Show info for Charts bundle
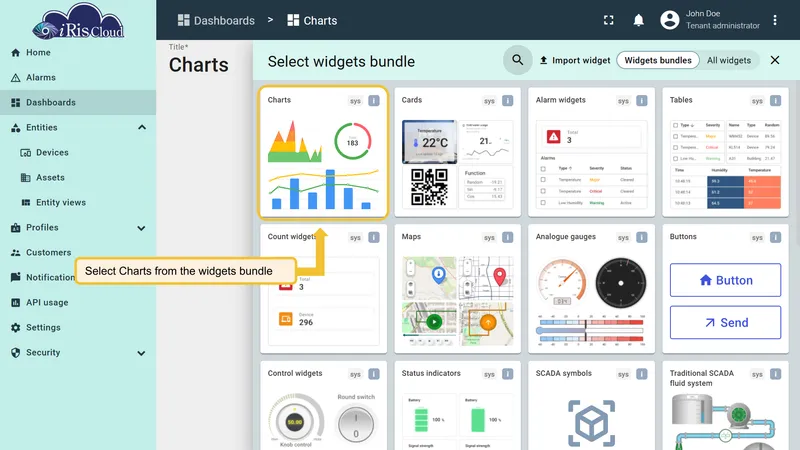 point(373,101)
